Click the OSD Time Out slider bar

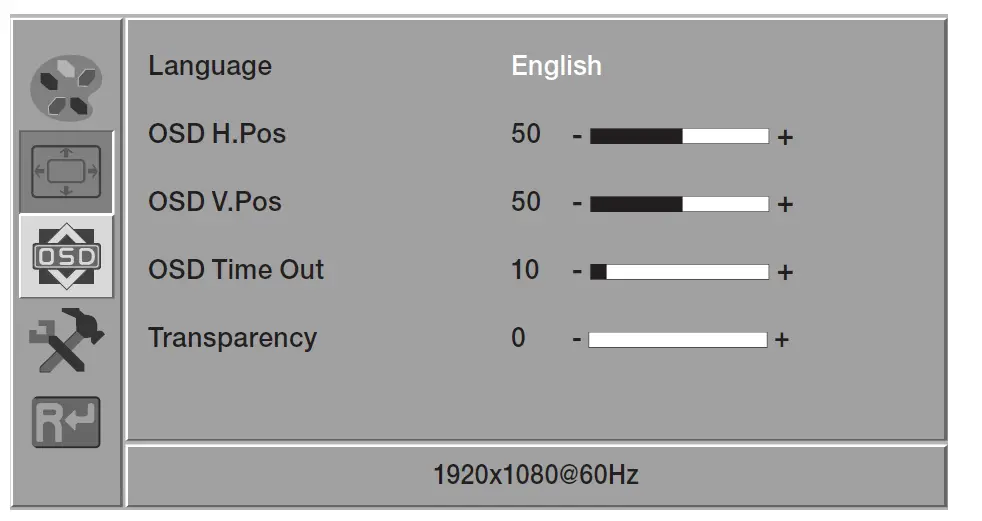679,272
